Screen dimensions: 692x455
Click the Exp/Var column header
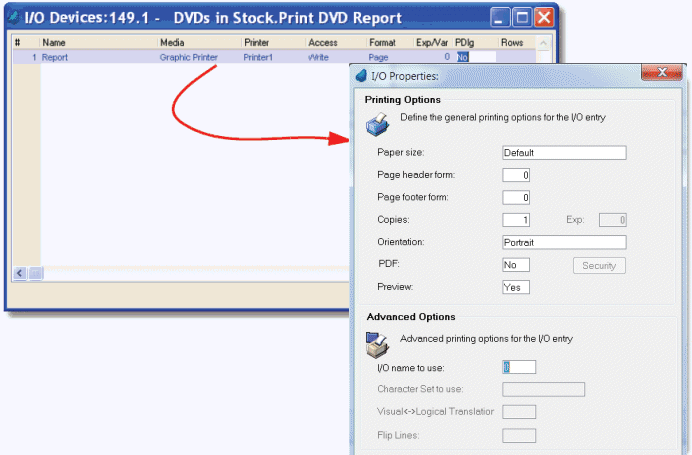(432, 43)
